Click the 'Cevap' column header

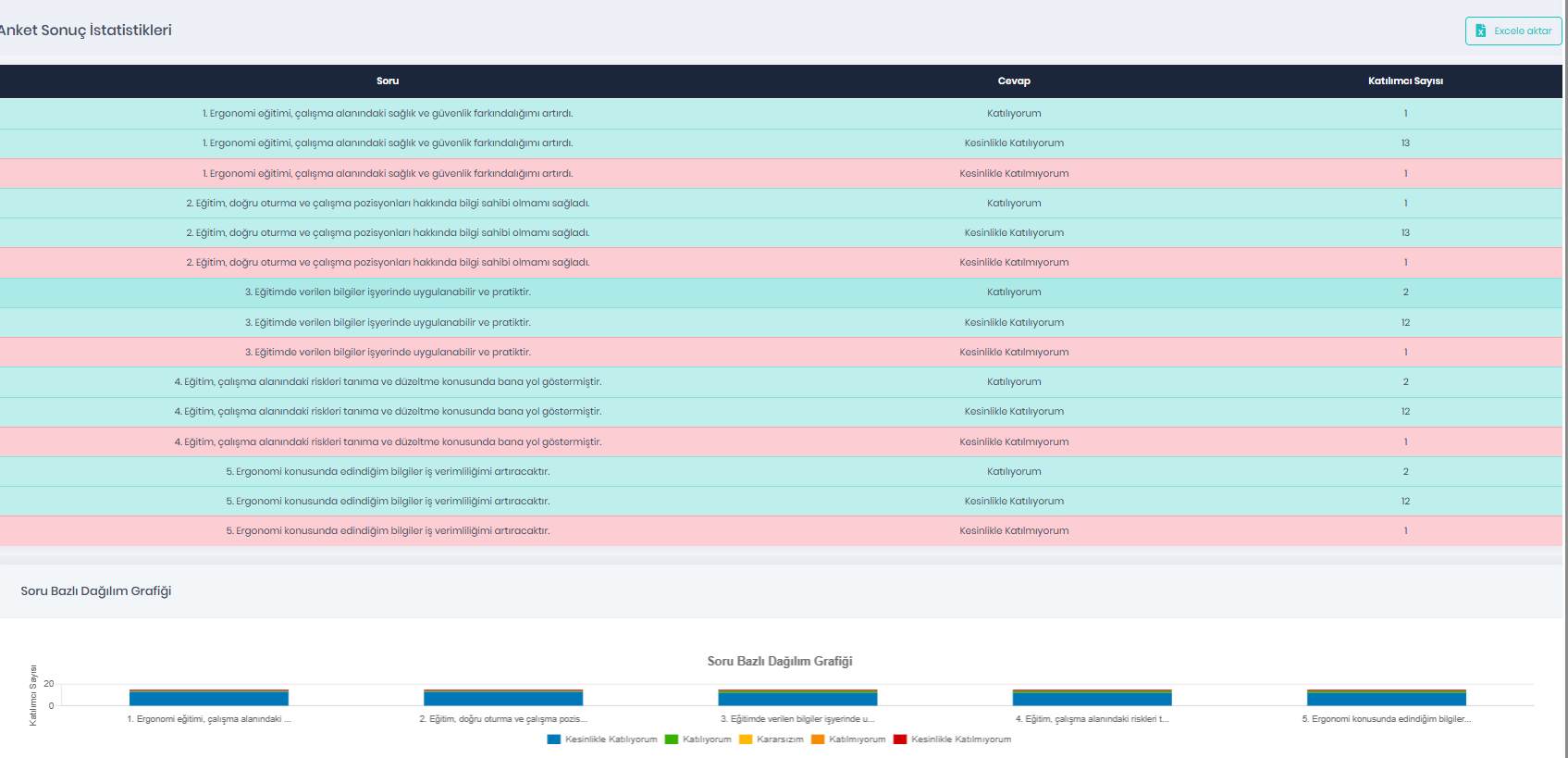point(1014,81)
